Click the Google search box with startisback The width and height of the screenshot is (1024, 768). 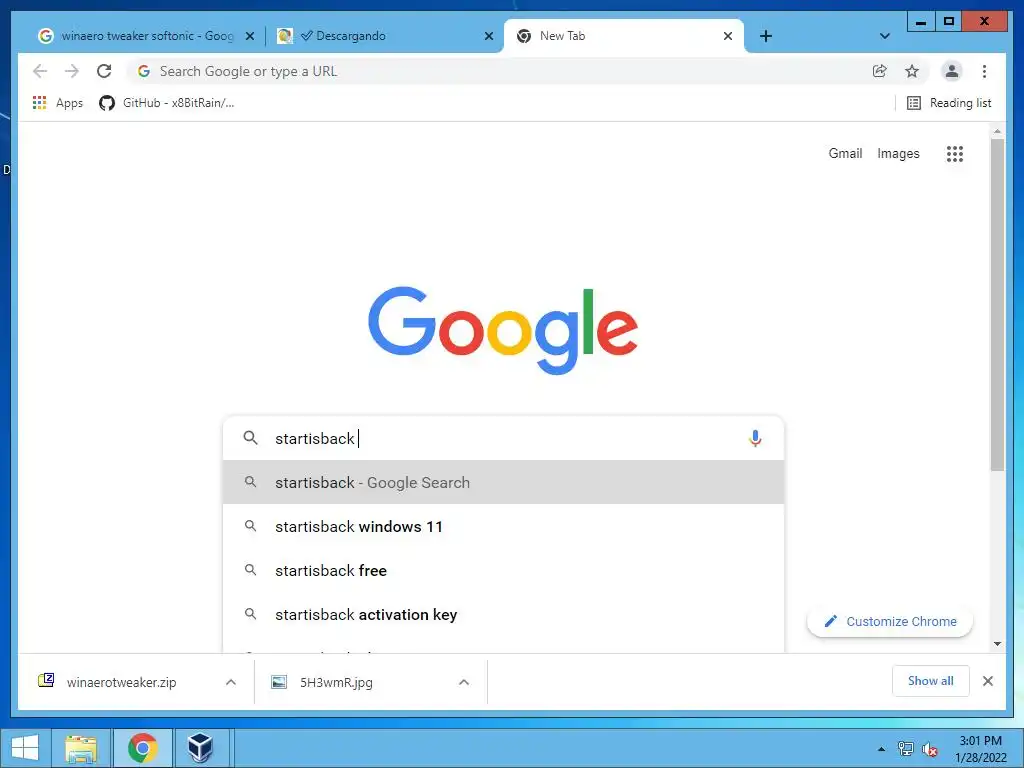pyautogui.click(x=503, y=438)
